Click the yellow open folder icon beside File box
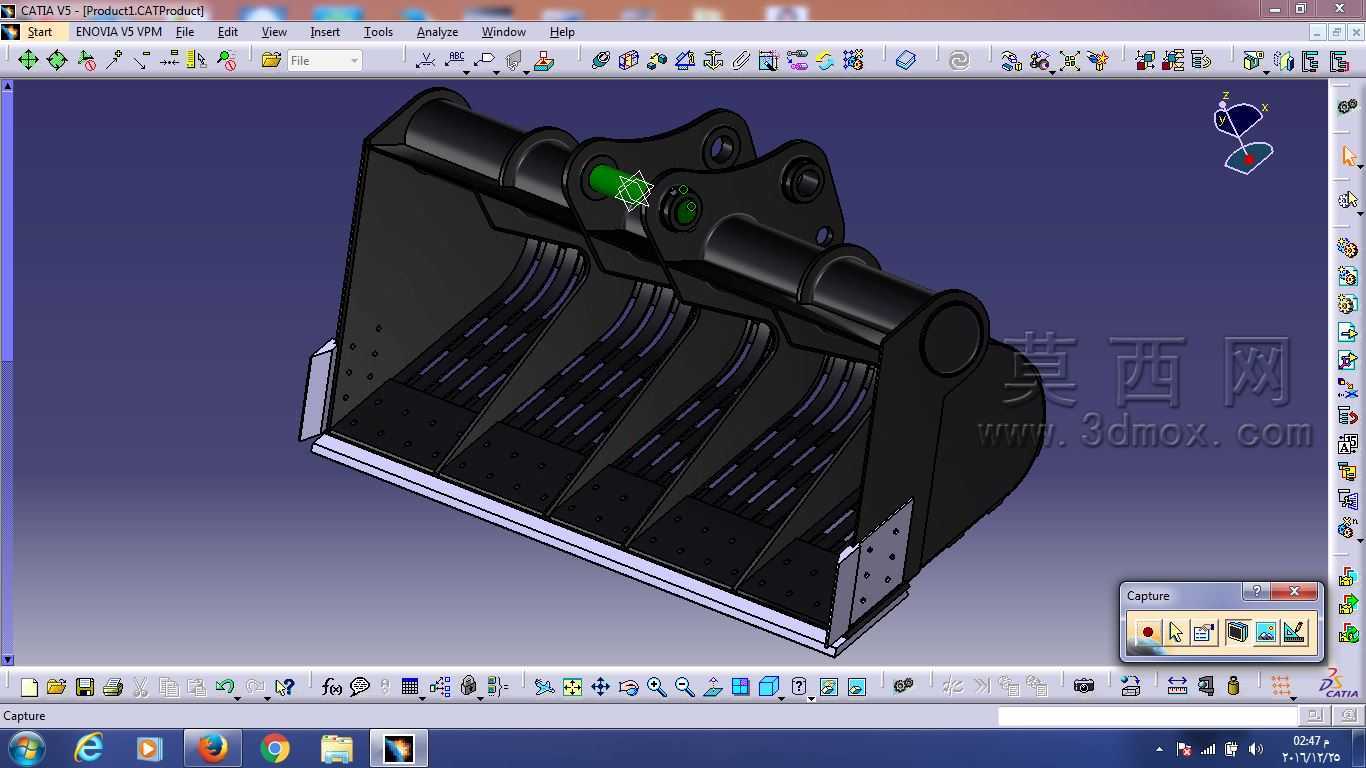Viewport: 1366px width, 768px height. point(271,61)
